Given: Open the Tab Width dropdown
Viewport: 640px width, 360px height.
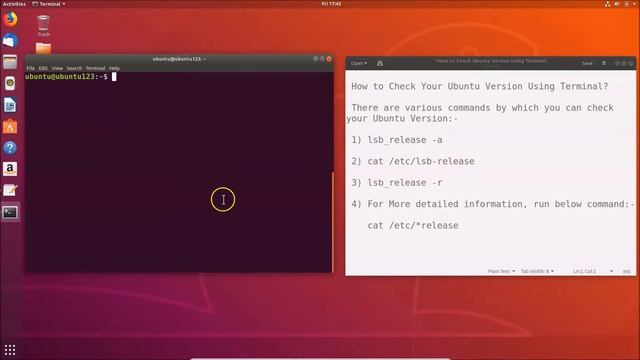Looking at the screenshot, I should [537, 271].
